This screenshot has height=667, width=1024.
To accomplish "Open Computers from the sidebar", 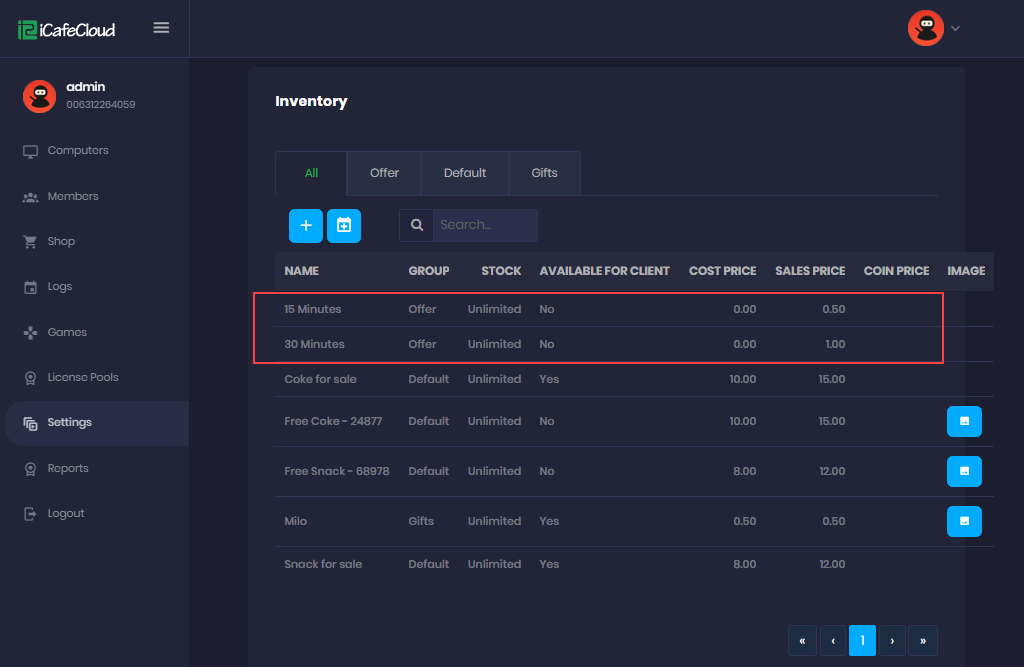I will [77, 151].
